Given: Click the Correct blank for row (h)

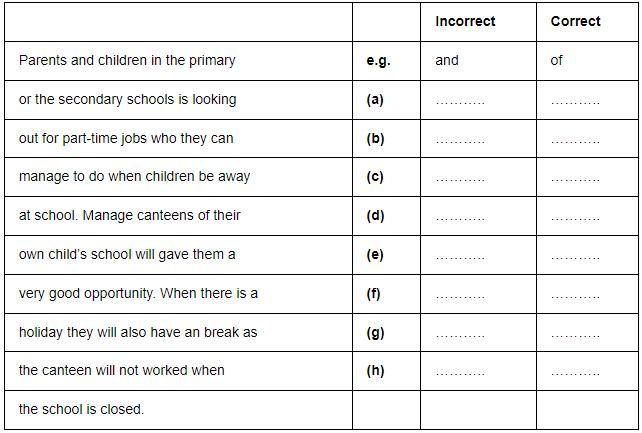Looking at the screenshot, I should click(x=575, y=372).
